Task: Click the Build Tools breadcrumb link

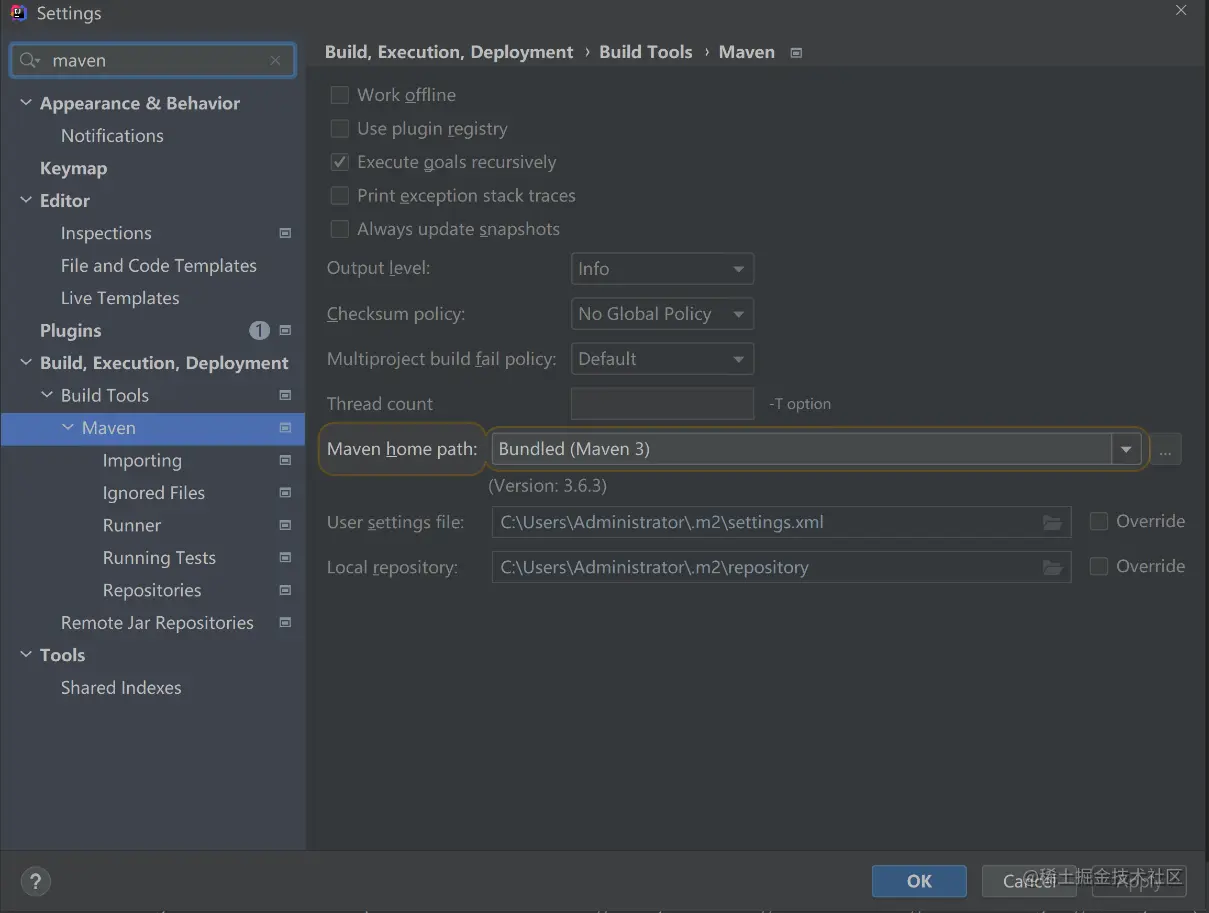Action: point(646,52)
